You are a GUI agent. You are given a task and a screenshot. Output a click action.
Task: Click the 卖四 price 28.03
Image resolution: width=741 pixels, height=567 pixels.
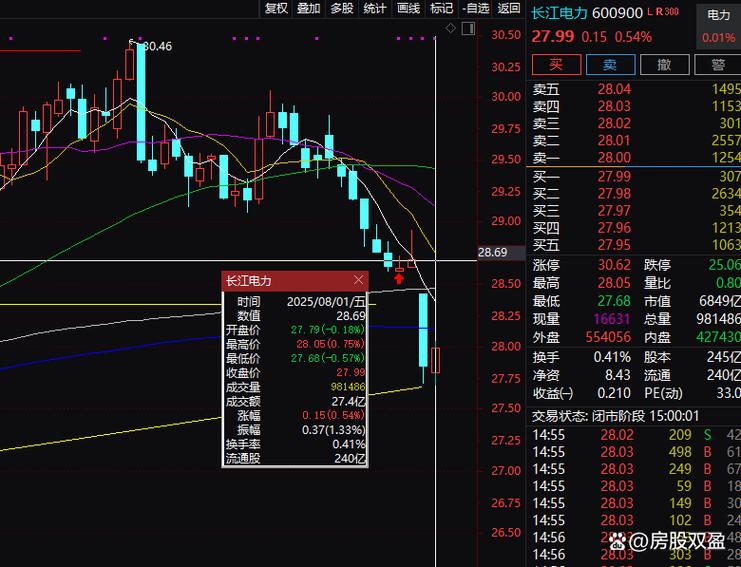click(x=614, y=106)
